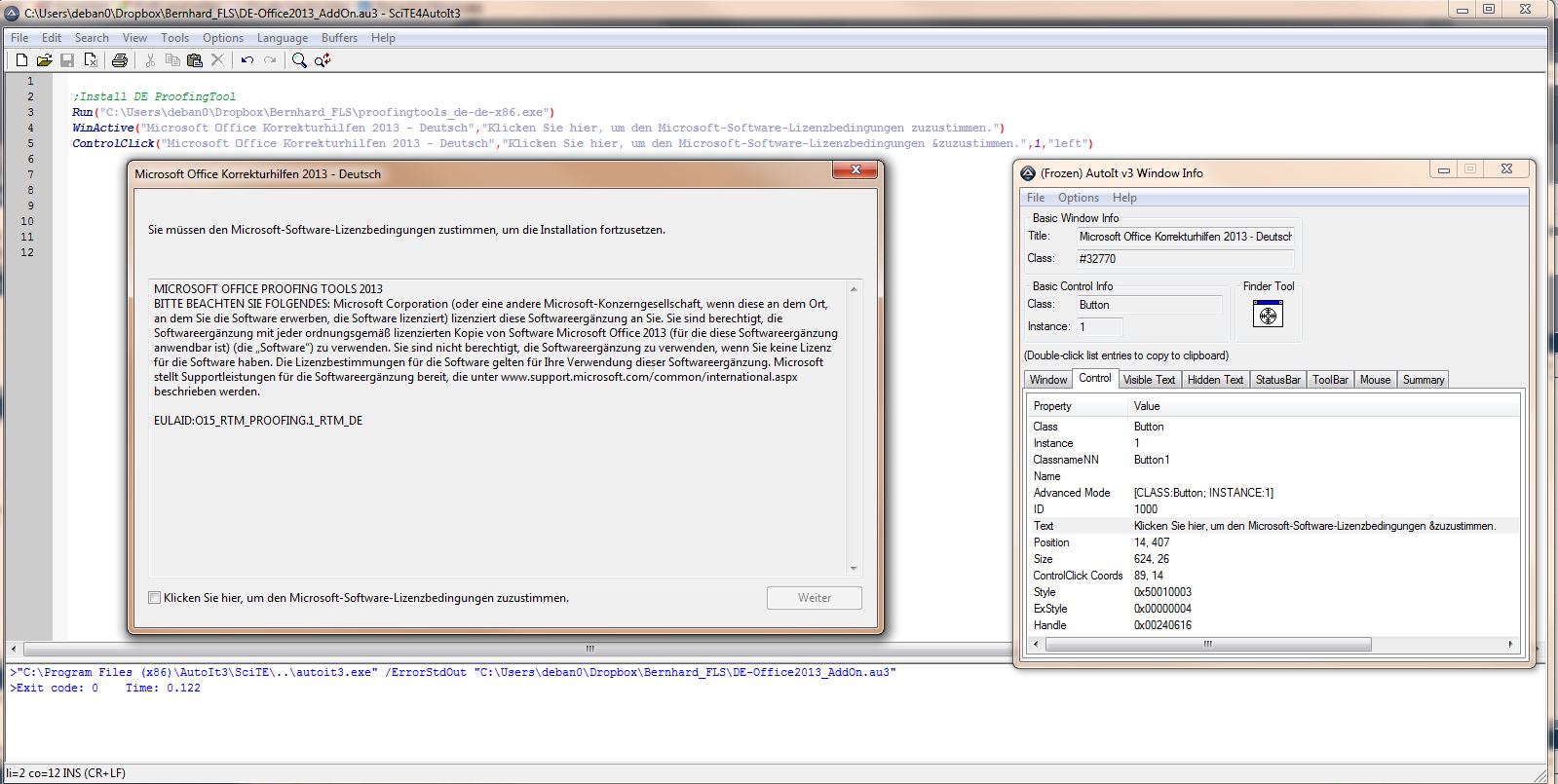
Task: Switch to the Visible Text tab
Action: [x=1148, y=380]
